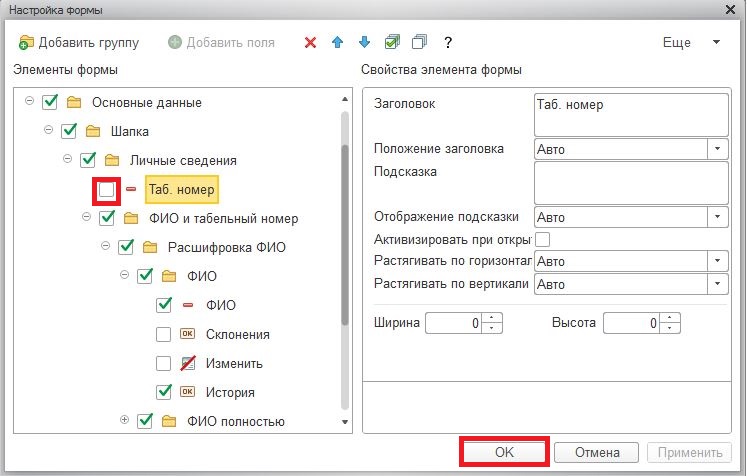The width and height of the screenshot is (747, 476).
Task: Click the Применить button
Action: [x=689, y=452]
